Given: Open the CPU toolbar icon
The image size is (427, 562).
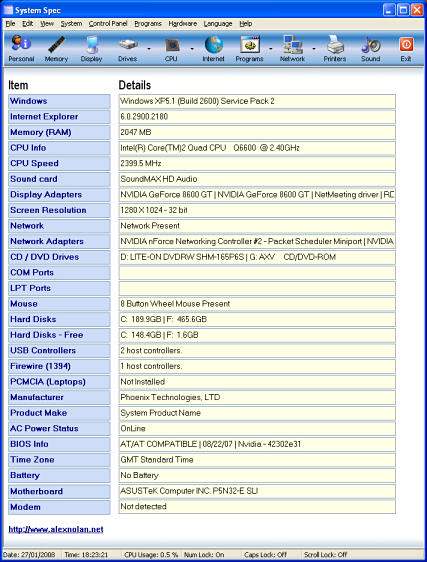Looking at the screenshot, I should (x=171, y=48).
